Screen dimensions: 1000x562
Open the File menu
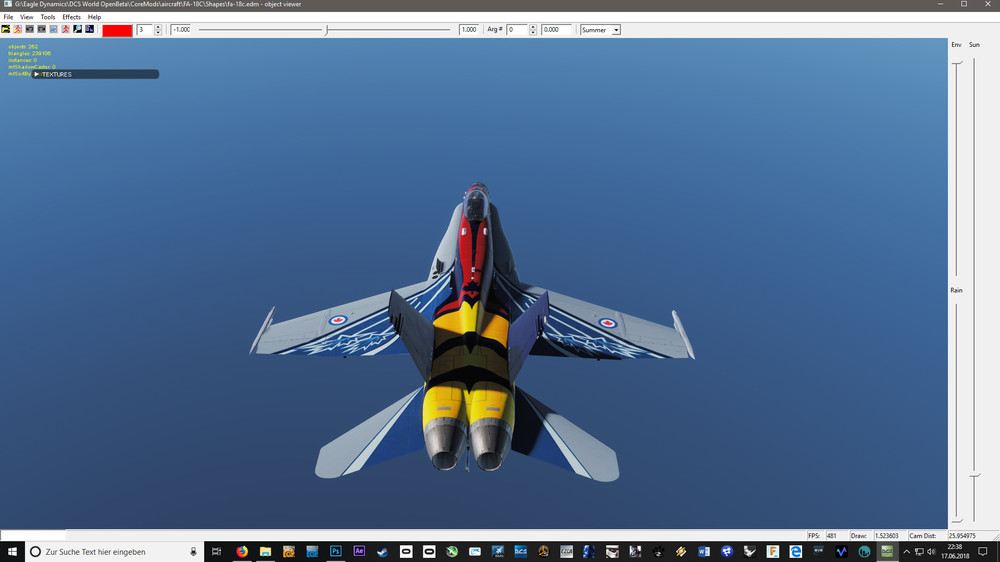(8, 17)
